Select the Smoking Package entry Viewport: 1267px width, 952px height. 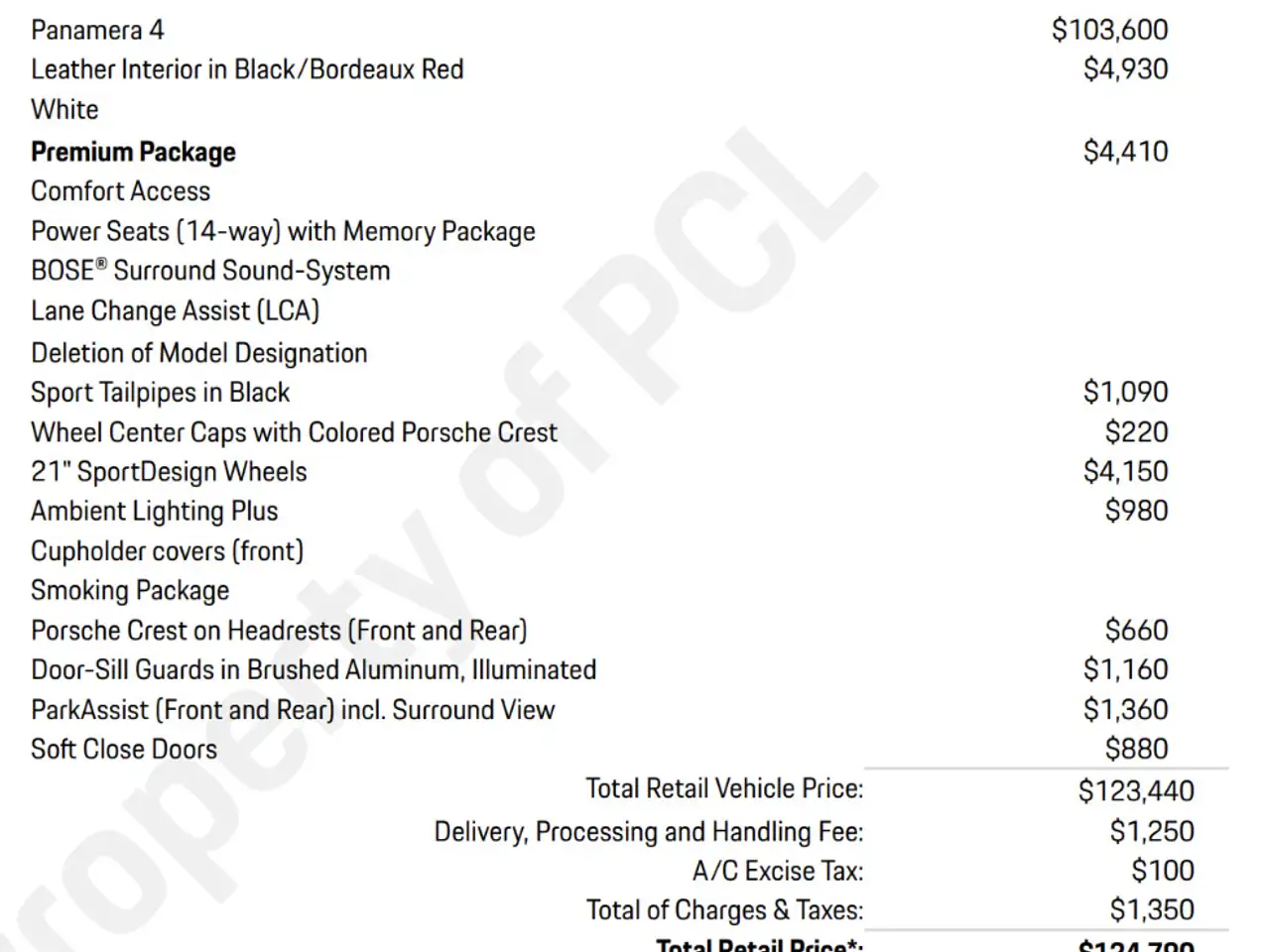pyautogui.click(x=130, y=591)
